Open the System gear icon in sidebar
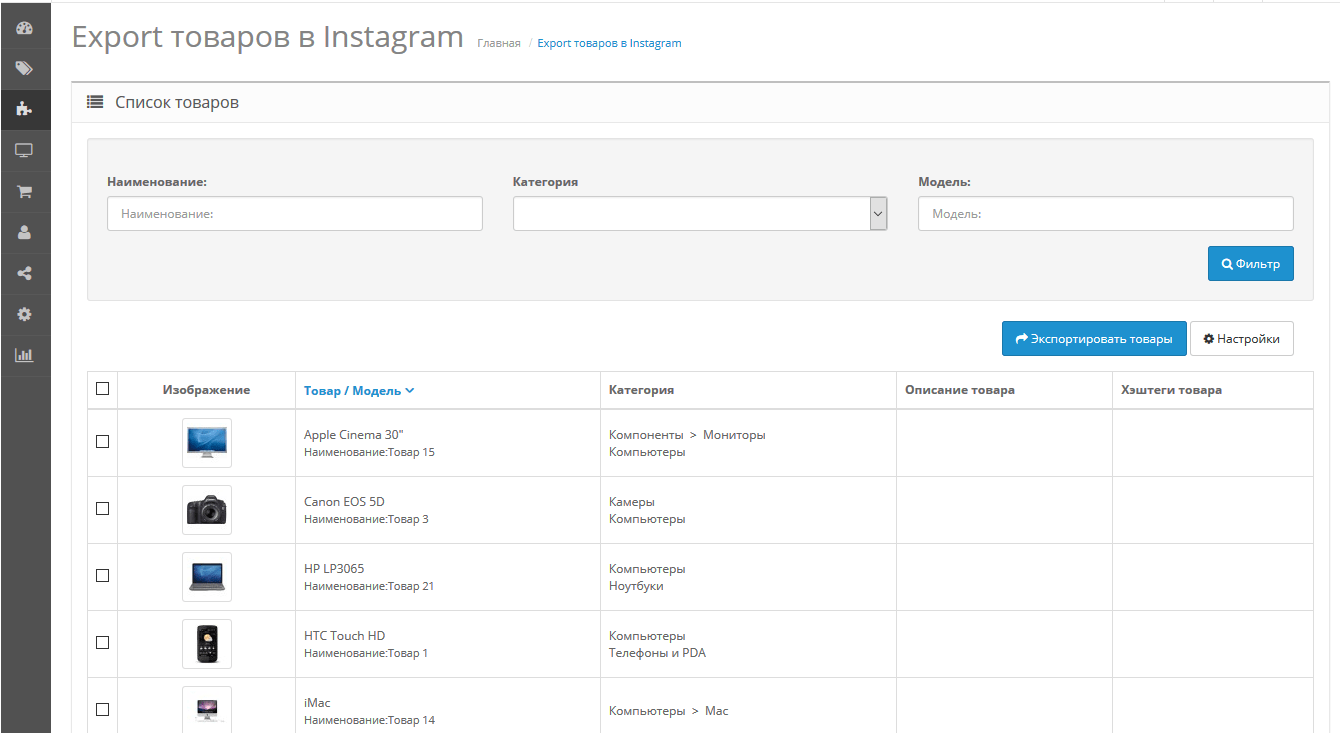Image resolution: width=1340 pixels, height=733 pixels. pos(24,314)
